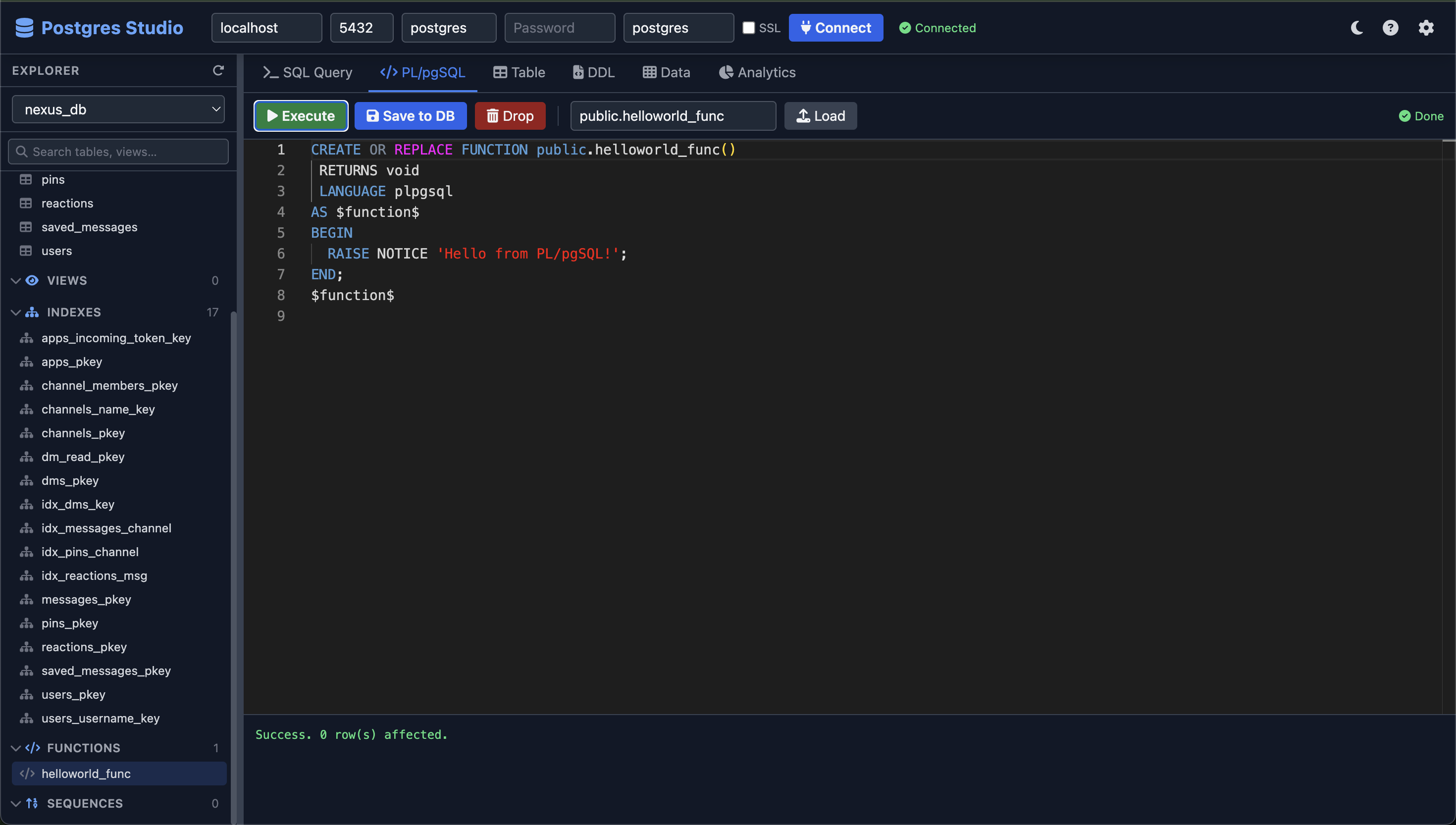
Task: Click the index icon beside reactions_pkey
Action: pyautogui.click(x=27, y=647)
